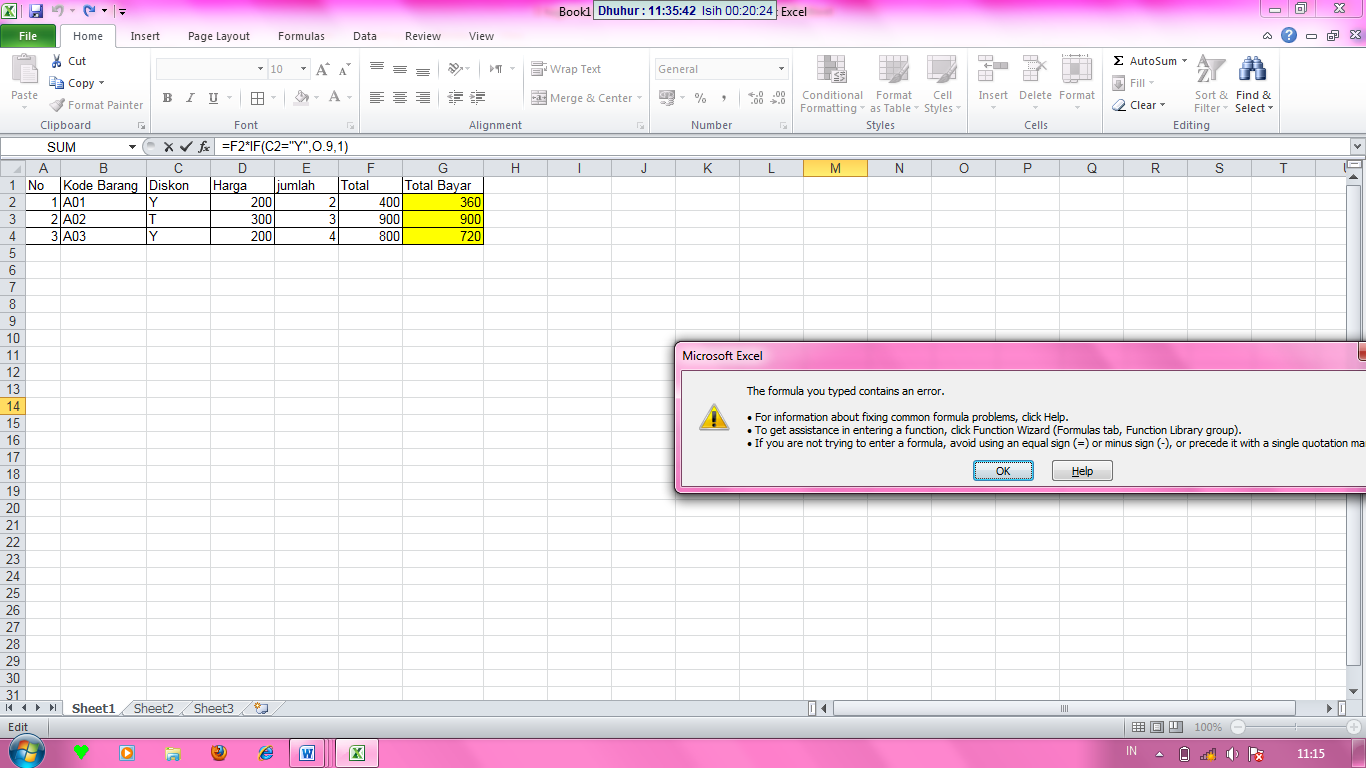Open Word from the taskbar
This screenshot has height=768, width=1366.
[x=307, y=753]
